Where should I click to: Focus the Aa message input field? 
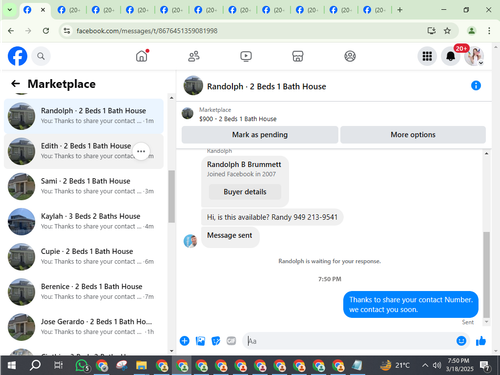pyautogui.click(x=348, y=341)
